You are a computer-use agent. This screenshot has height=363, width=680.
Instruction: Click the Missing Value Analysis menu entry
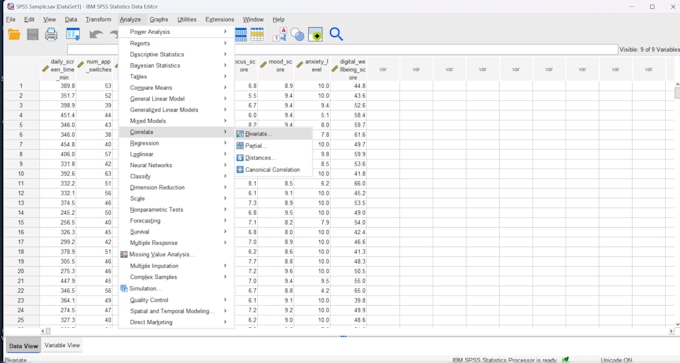click(176, 254)
